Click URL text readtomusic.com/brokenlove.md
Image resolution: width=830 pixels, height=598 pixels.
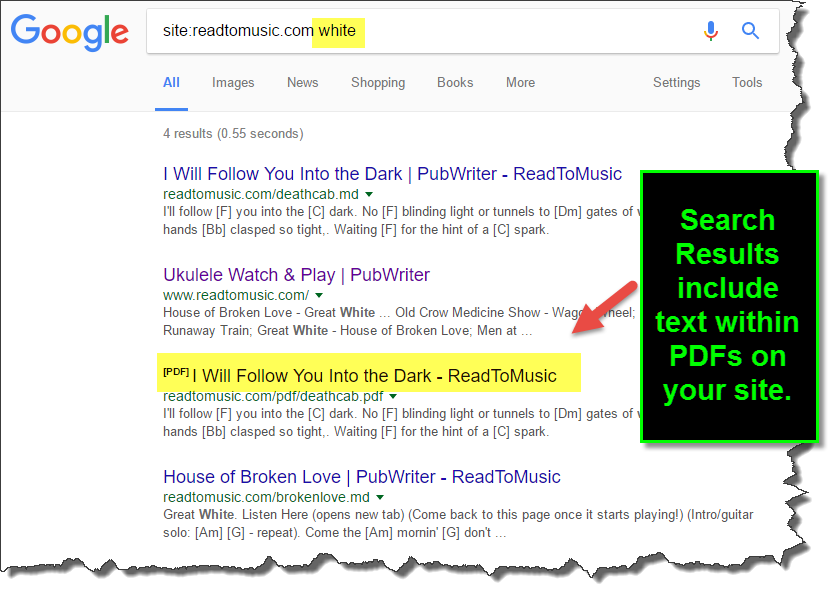click(x=266, y=497)
